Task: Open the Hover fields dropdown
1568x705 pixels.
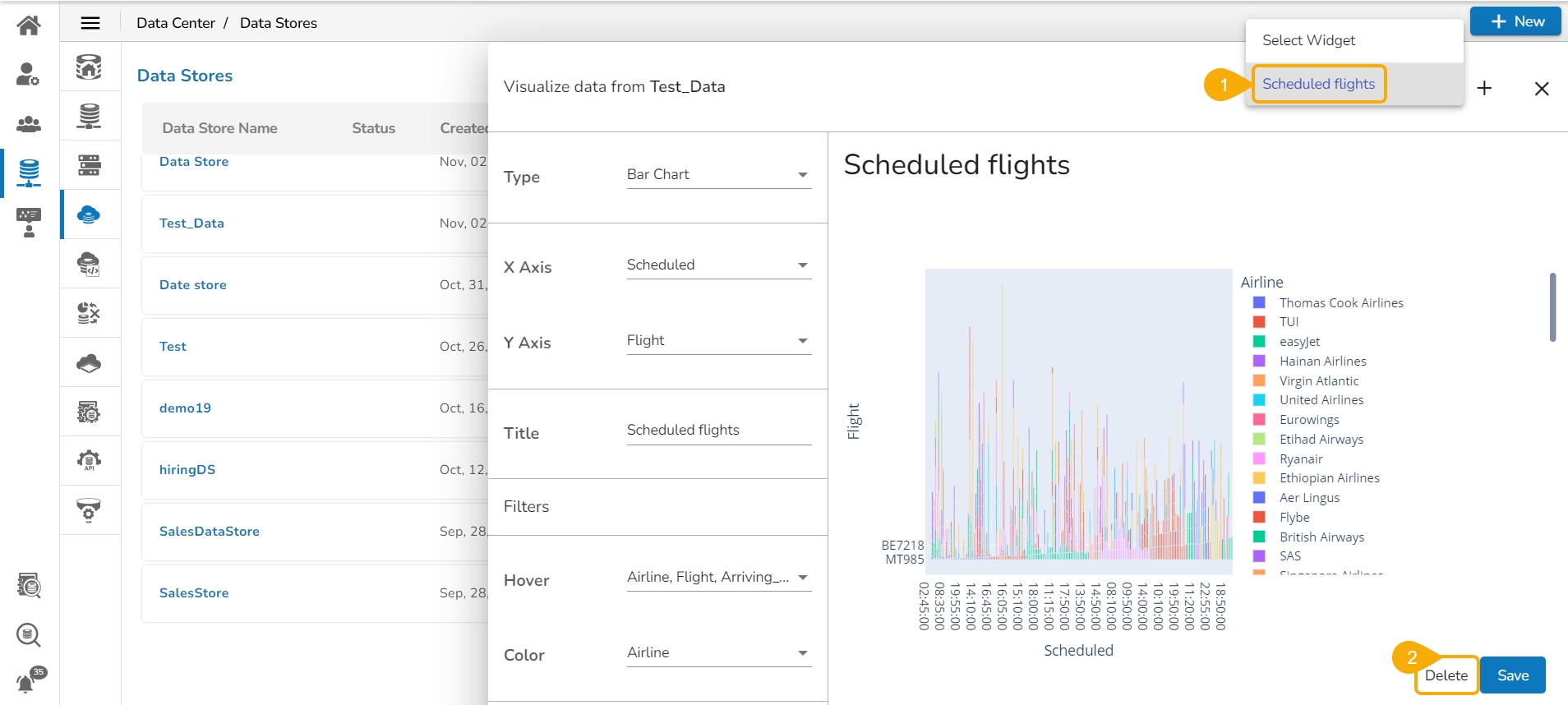Action: tap(719, 578)
